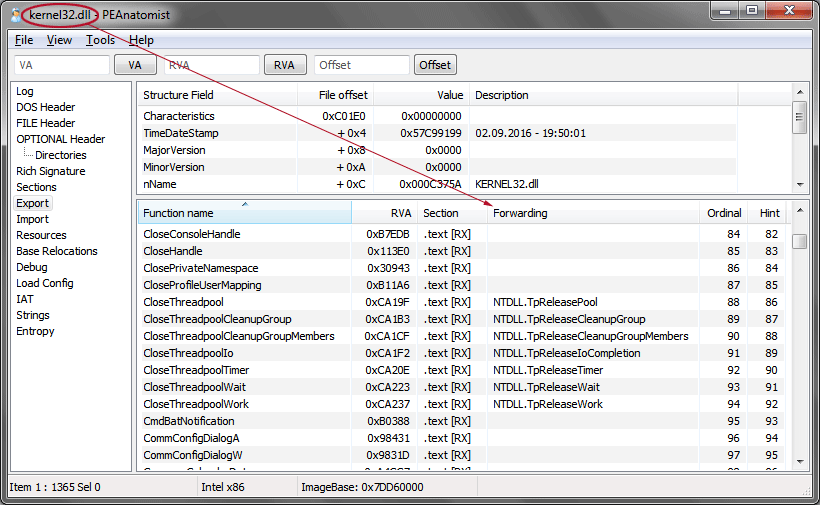
Task: Select the nName structure row
Action: coord(437,184)
